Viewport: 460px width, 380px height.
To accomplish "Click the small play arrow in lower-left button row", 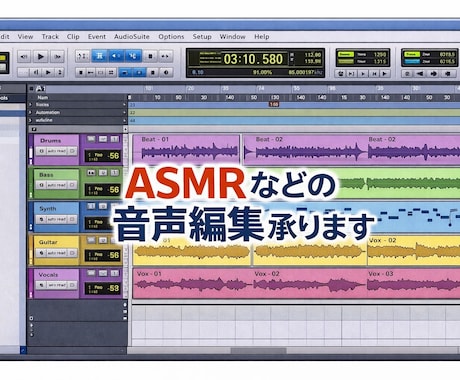I will 48,72.
